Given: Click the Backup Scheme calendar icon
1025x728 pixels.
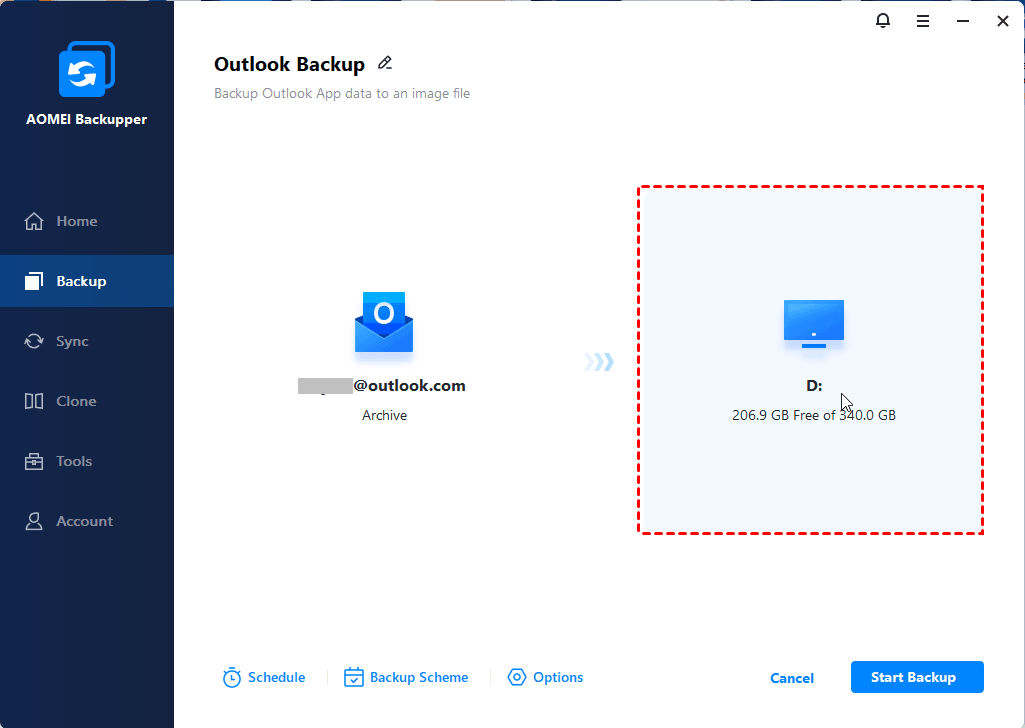Looking at the screenshot, I should tap(354, 677).
